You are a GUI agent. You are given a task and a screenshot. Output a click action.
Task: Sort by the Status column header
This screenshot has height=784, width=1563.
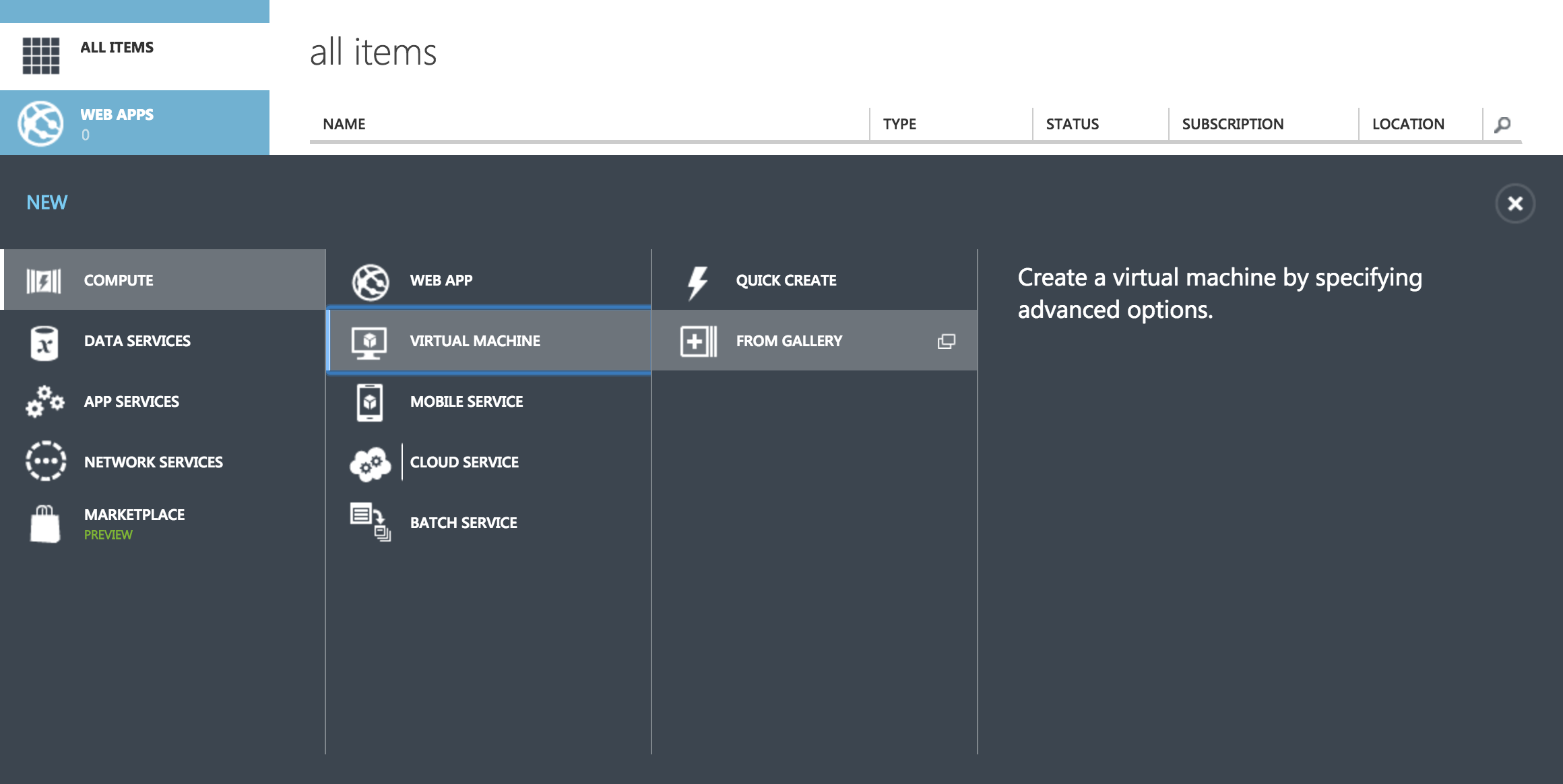1072,124
